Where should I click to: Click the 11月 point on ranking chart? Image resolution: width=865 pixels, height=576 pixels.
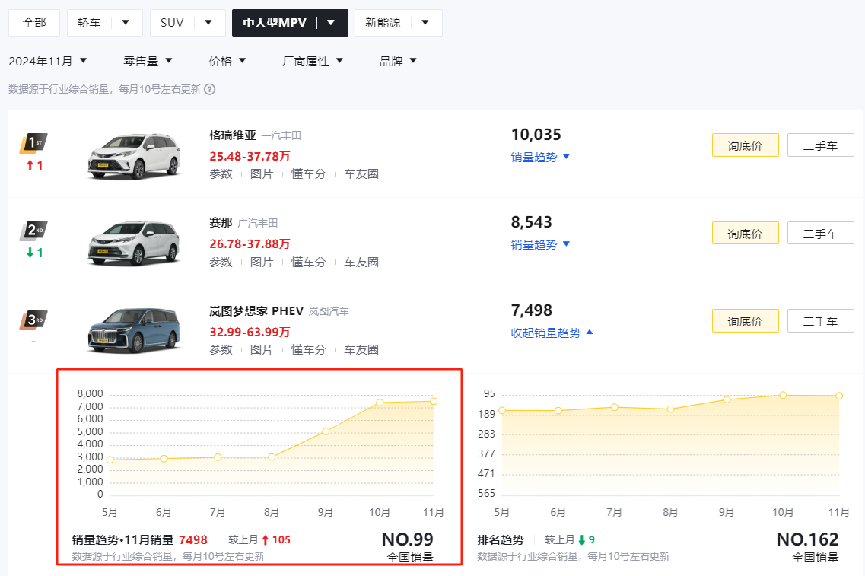[839, 396]
